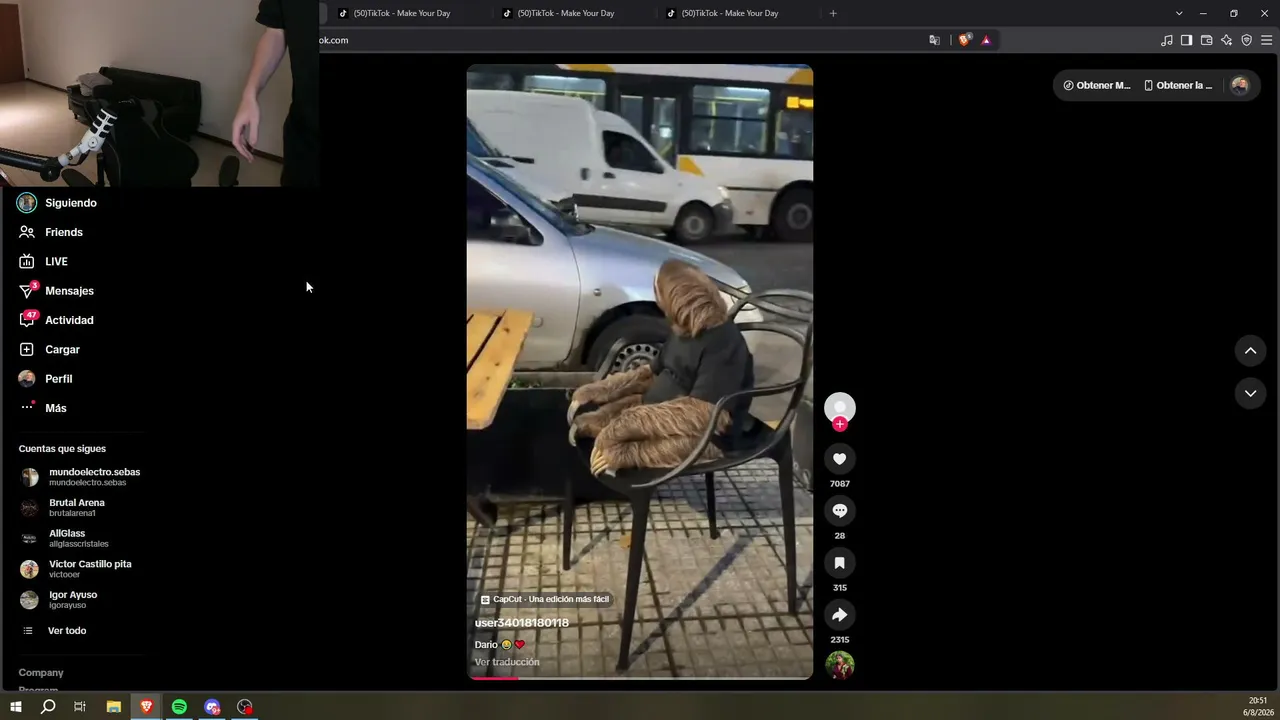
Task: Open Windows taskbar search
Action: [x=48, y=707]
